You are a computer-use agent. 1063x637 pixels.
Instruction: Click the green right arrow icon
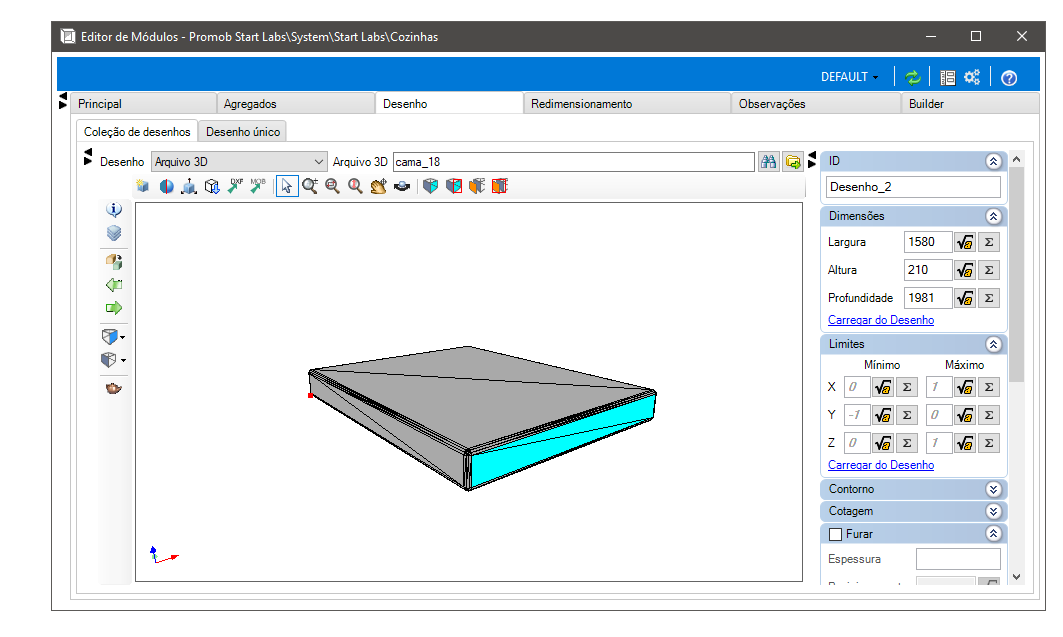coord(114,308)
